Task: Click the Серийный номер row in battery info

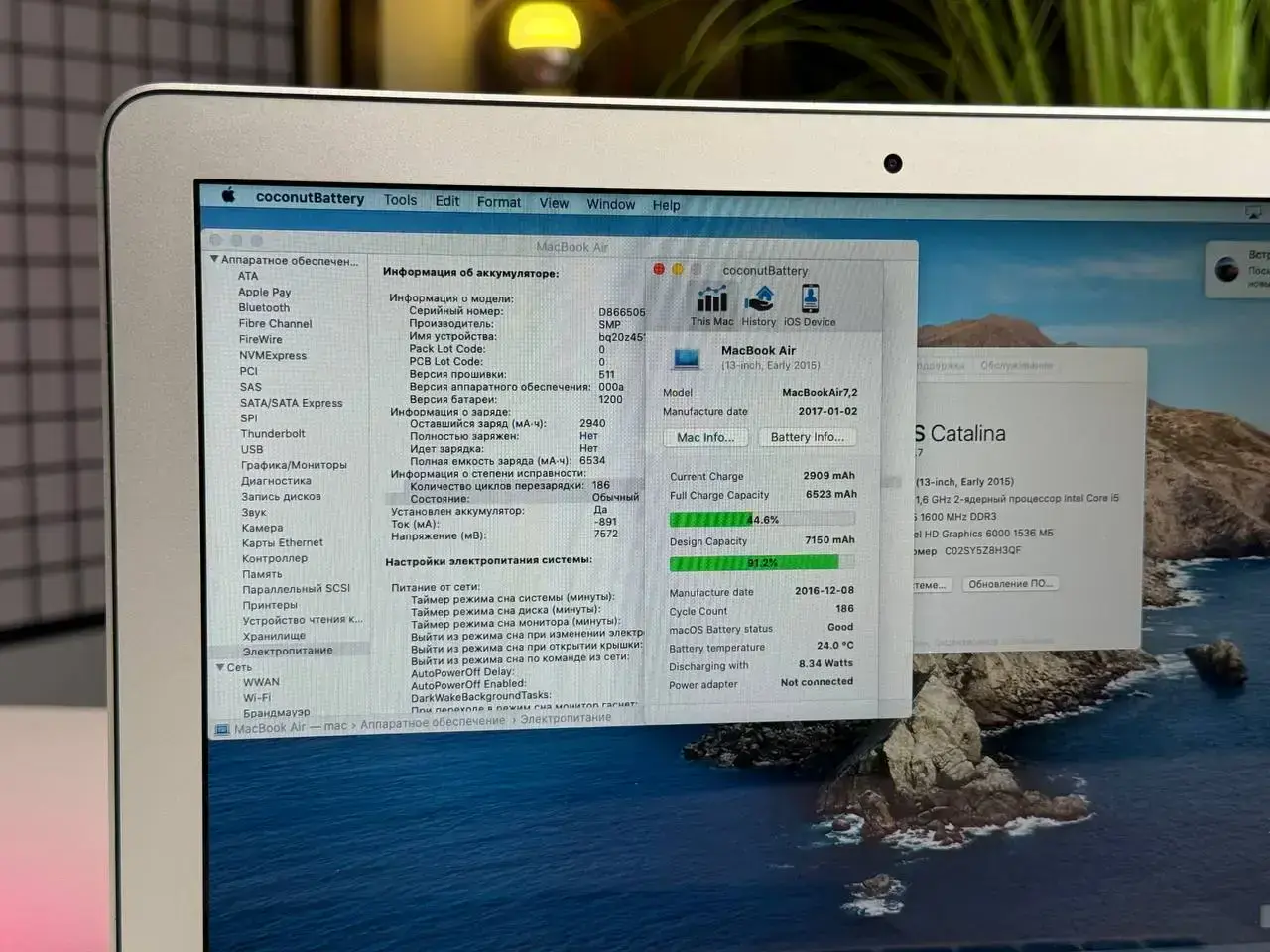Action: coord(526,311)
